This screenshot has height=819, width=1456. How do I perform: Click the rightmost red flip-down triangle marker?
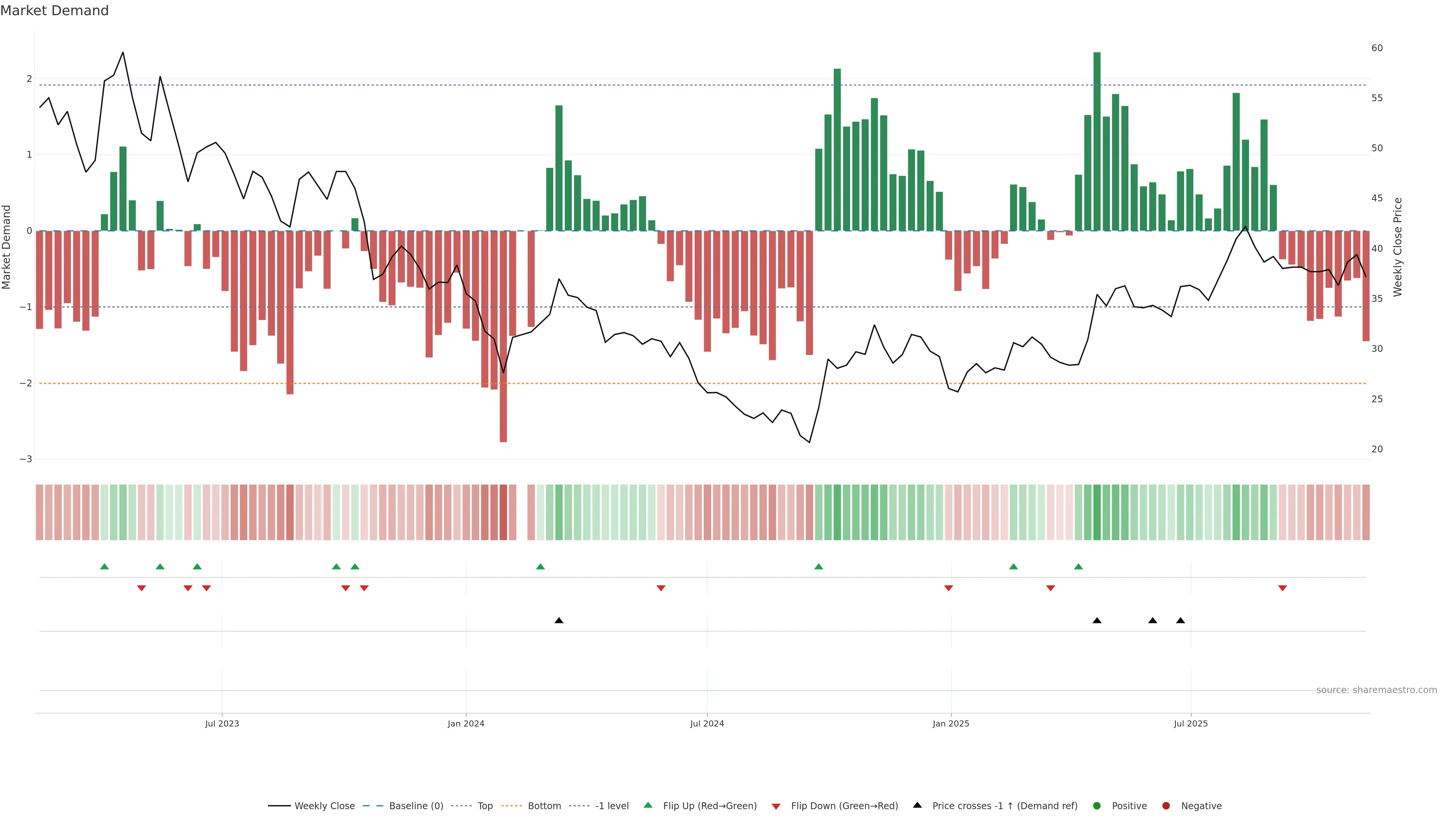tap(1282, 588)
